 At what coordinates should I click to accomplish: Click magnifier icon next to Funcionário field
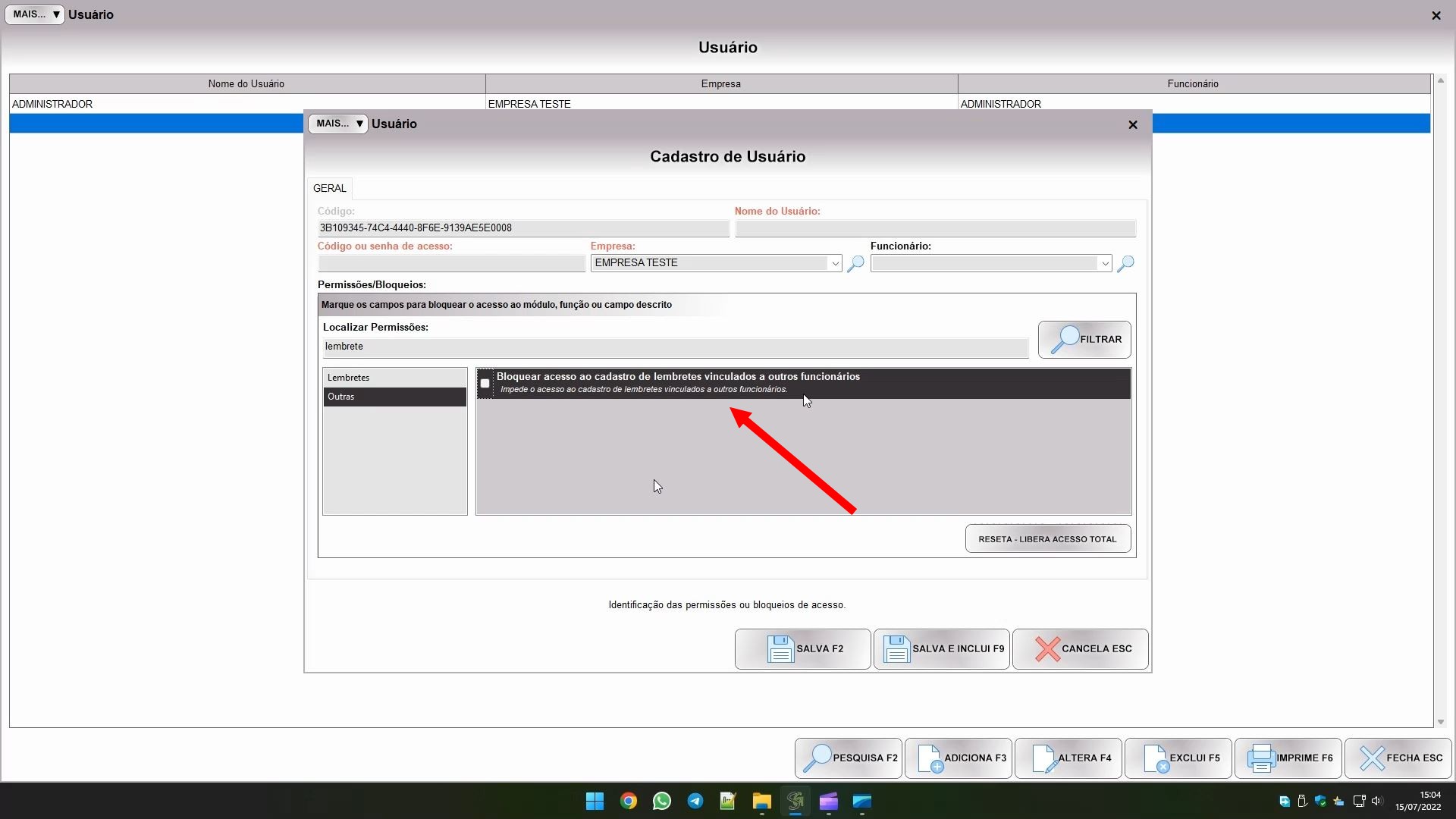click(1125, 263)
